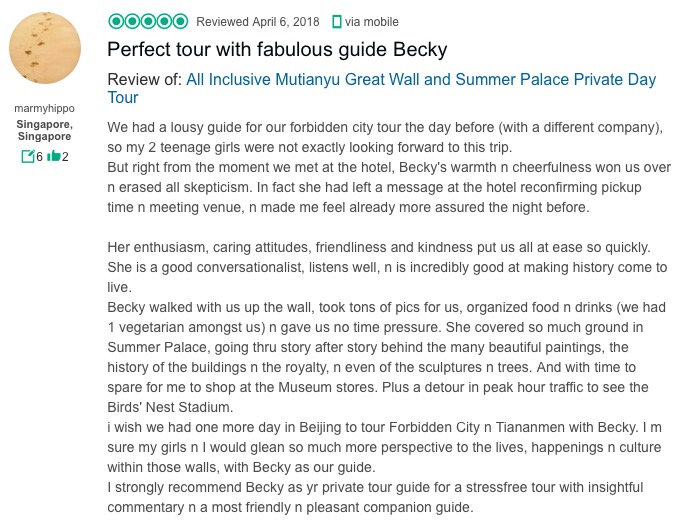Click the review contributions pencil icon

(28, 156)
